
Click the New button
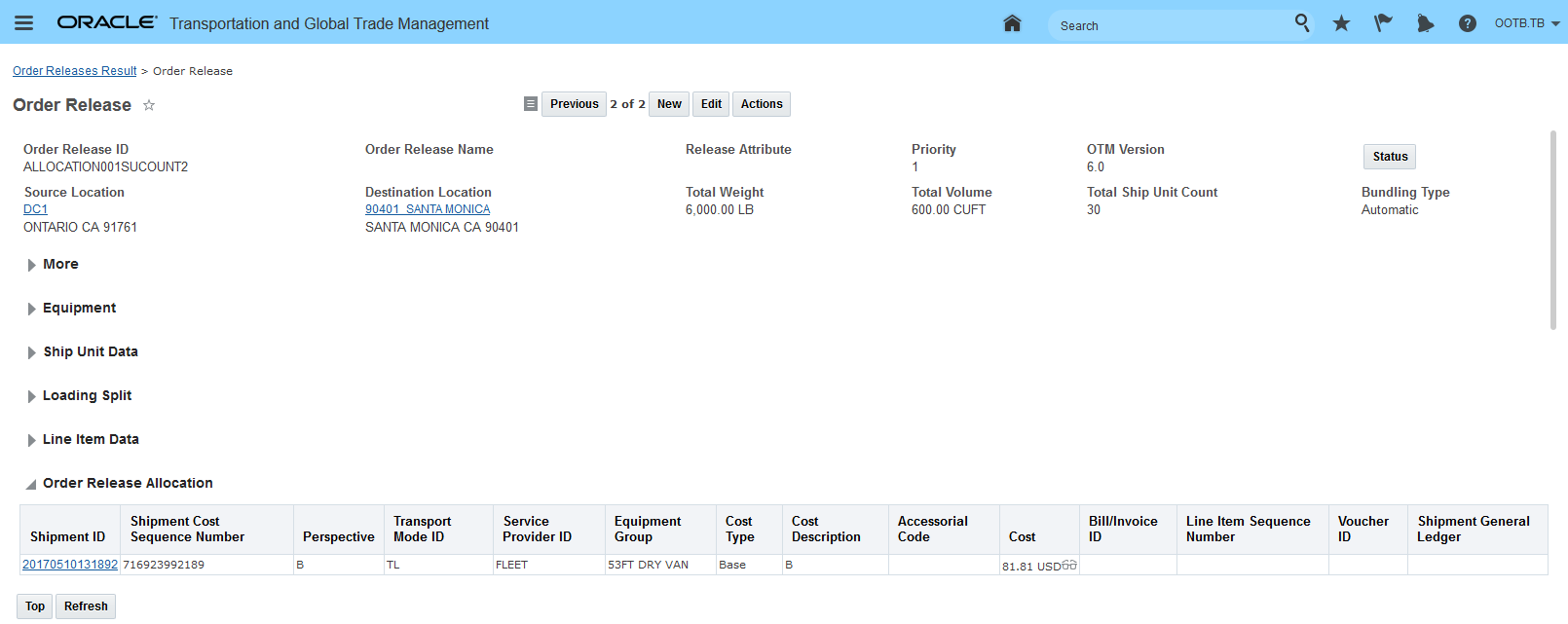click(669, 104)
